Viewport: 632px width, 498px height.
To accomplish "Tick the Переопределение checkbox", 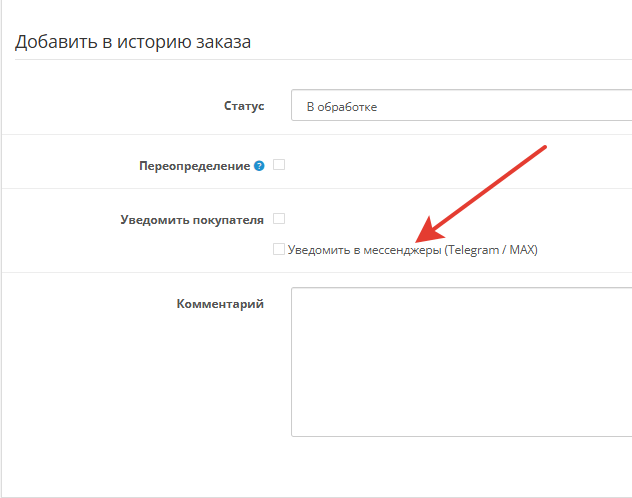I will (x=279, y=165).
